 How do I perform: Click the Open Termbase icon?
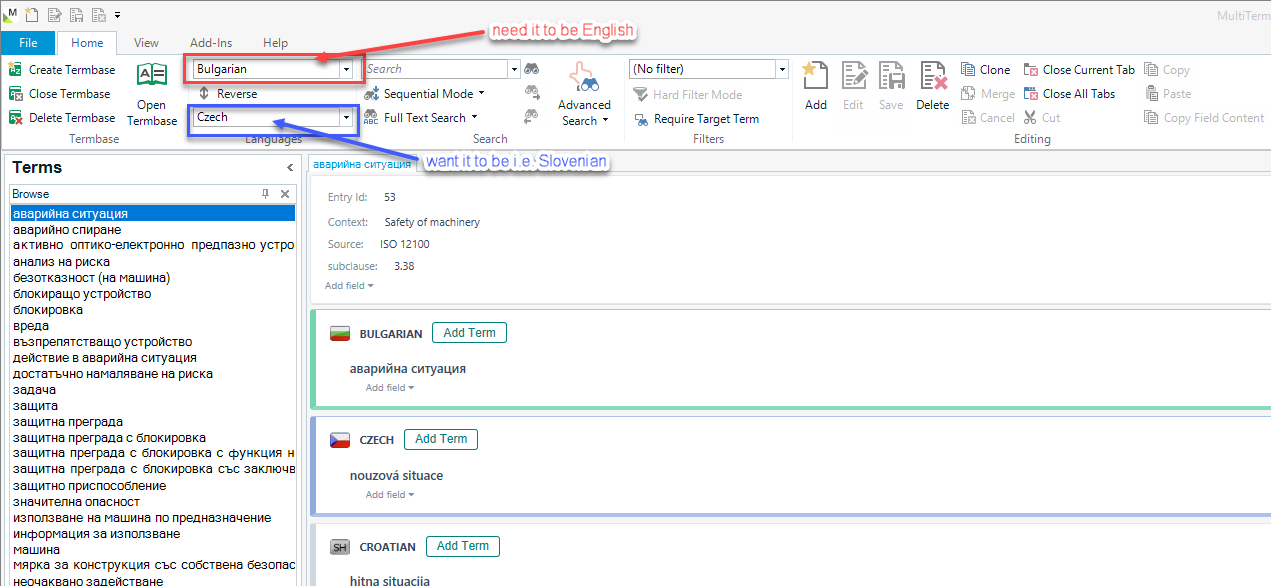click(x=152, y=78)
